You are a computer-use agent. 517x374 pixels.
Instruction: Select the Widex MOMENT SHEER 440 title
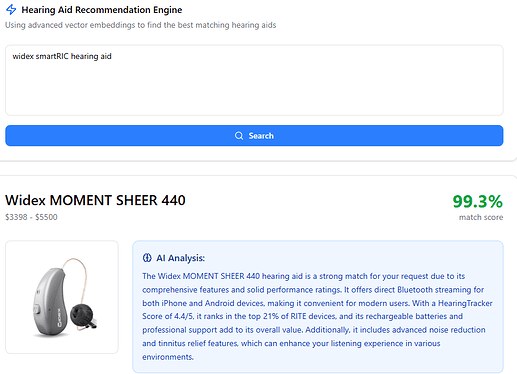point(95,200)
